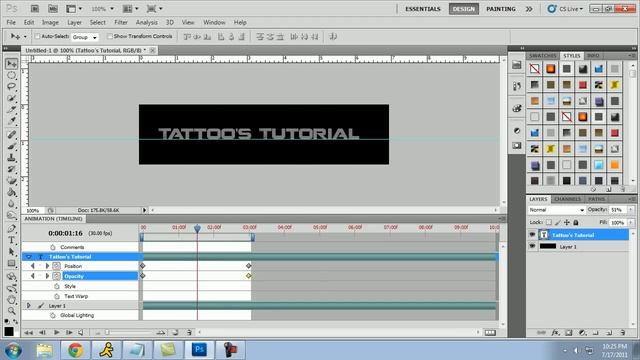Screen dimensions: 640x360
Task: Show more workspaces with double arrow
Action: (x=529, y=9)
